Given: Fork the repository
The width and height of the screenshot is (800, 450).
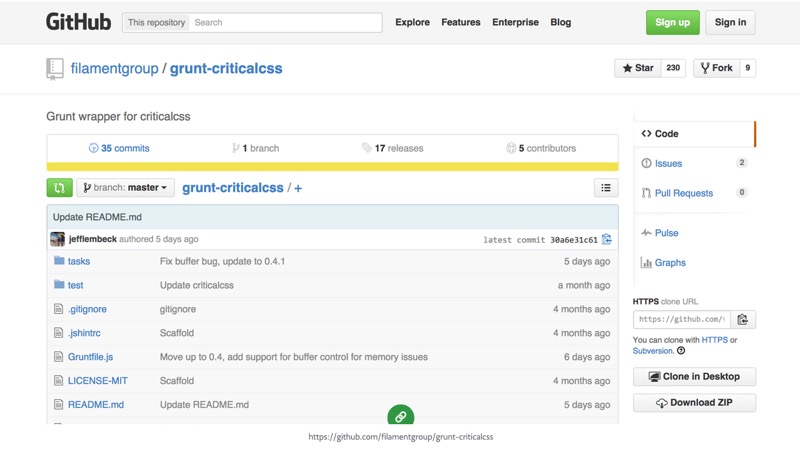Looking at the screenshot, I should coord(716,68).
